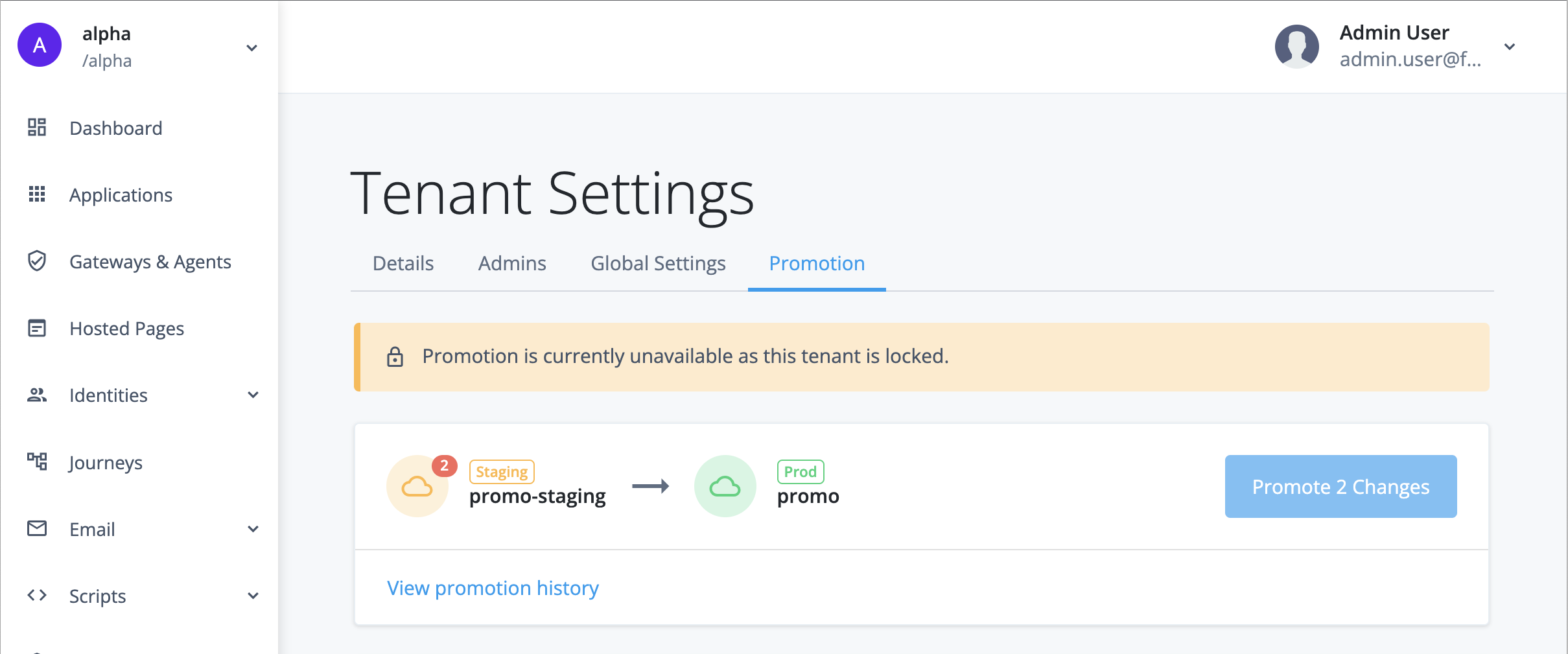Expand the Email section chevron
The width and height of the screenshot is (1568, 654).
click(253, 529)
